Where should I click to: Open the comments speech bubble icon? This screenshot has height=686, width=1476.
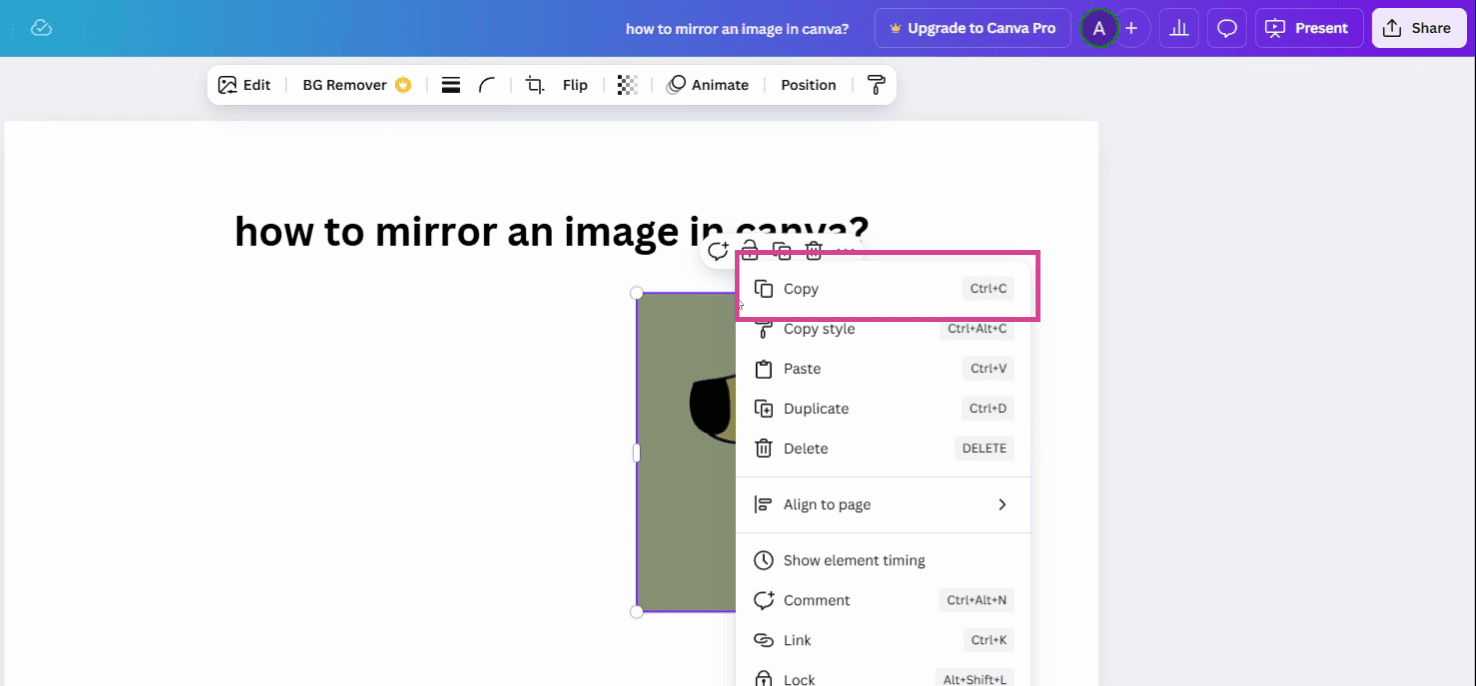point(1227,28)
